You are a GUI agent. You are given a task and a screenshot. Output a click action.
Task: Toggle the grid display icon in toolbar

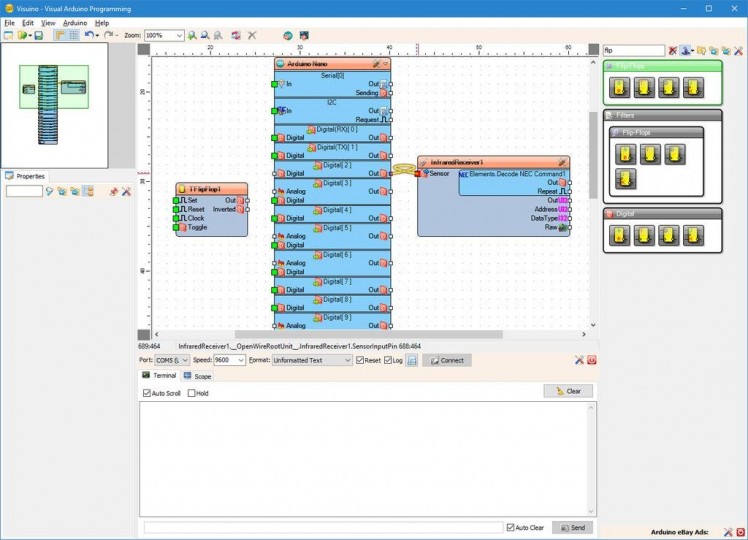click(x=73, y=35)
